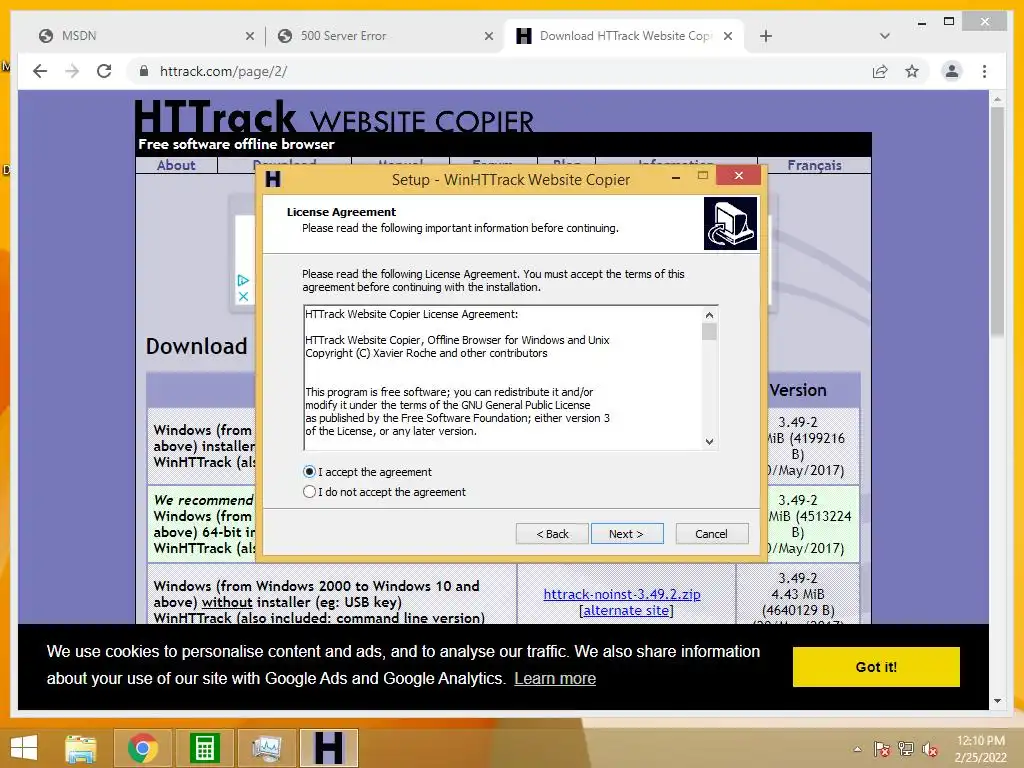Click the network tray icon

[x=906, y=749]
